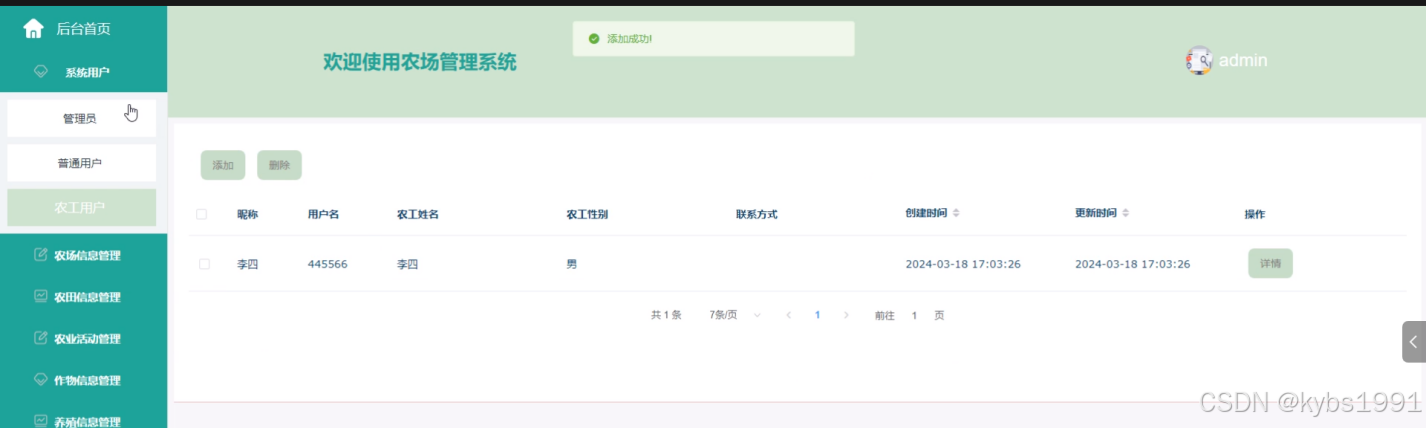The image size is (1426, 428).
Task: Collapse the 系统用户 menu section
Action: 83,72
